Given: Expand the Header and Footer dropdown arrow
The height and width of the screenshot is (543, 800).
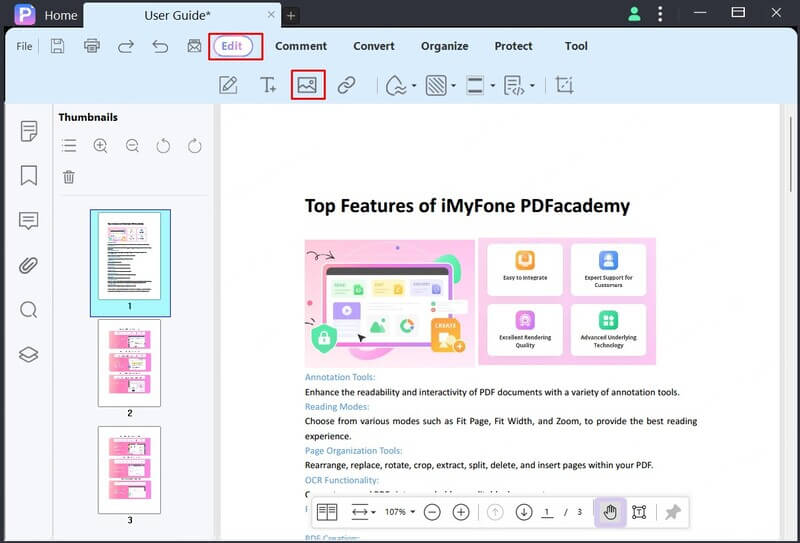Looking at the screenshot, I should pyautogui.click(x=492, y=86).
